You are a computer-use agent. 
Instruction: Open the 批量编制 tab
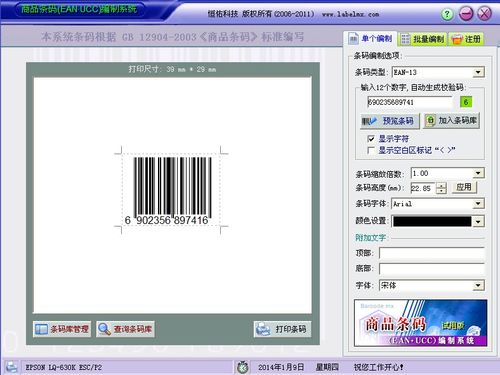[x=423, y=39]
